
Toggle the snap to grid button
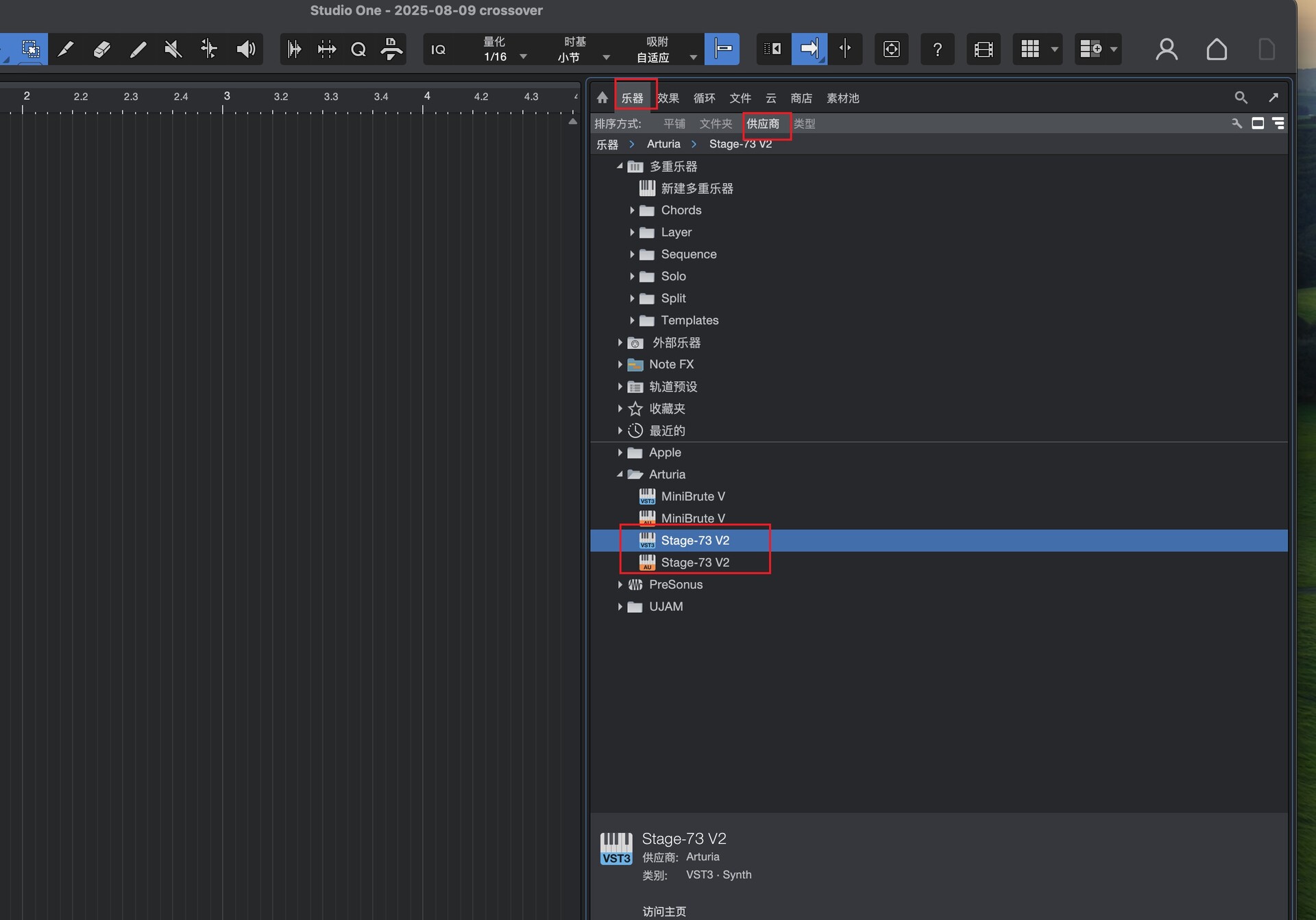coord(722,49)
